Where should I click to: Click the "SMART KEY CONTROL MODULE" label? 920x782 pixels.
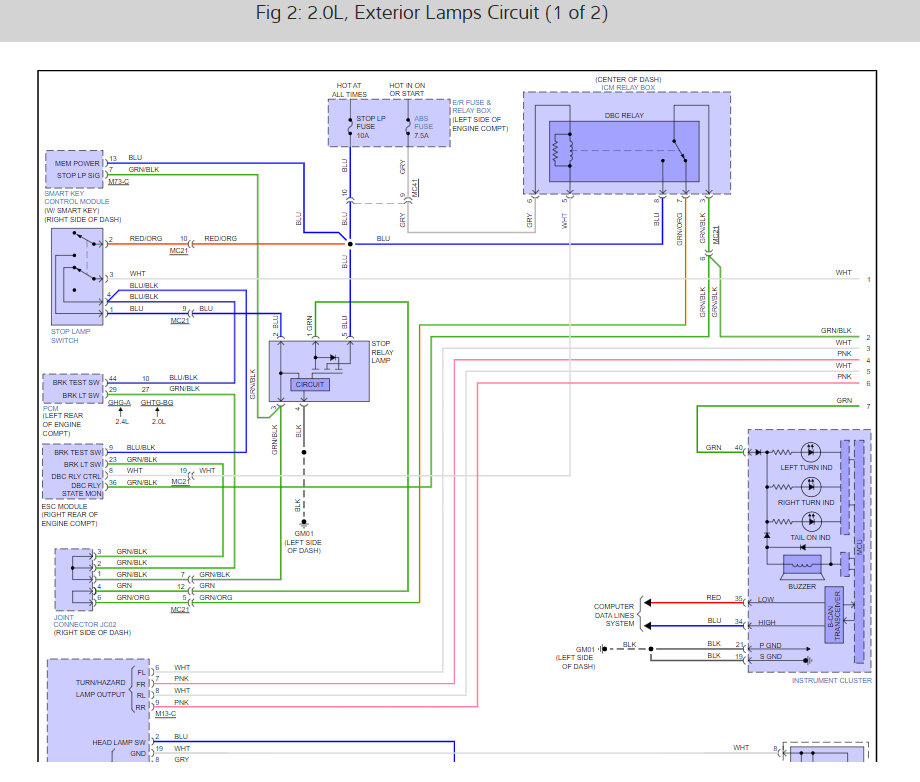(x=77, y=197)
